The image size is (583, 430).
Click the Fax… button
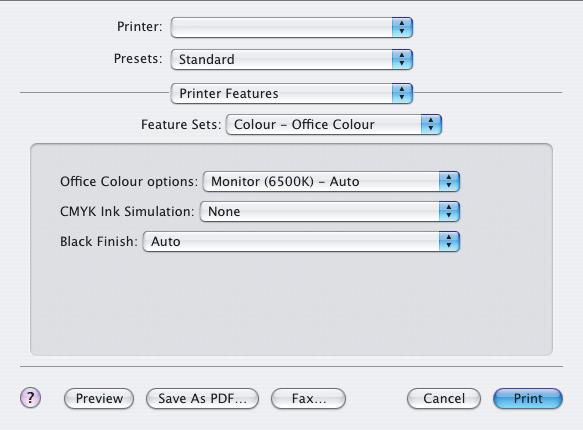pos(308,398)
